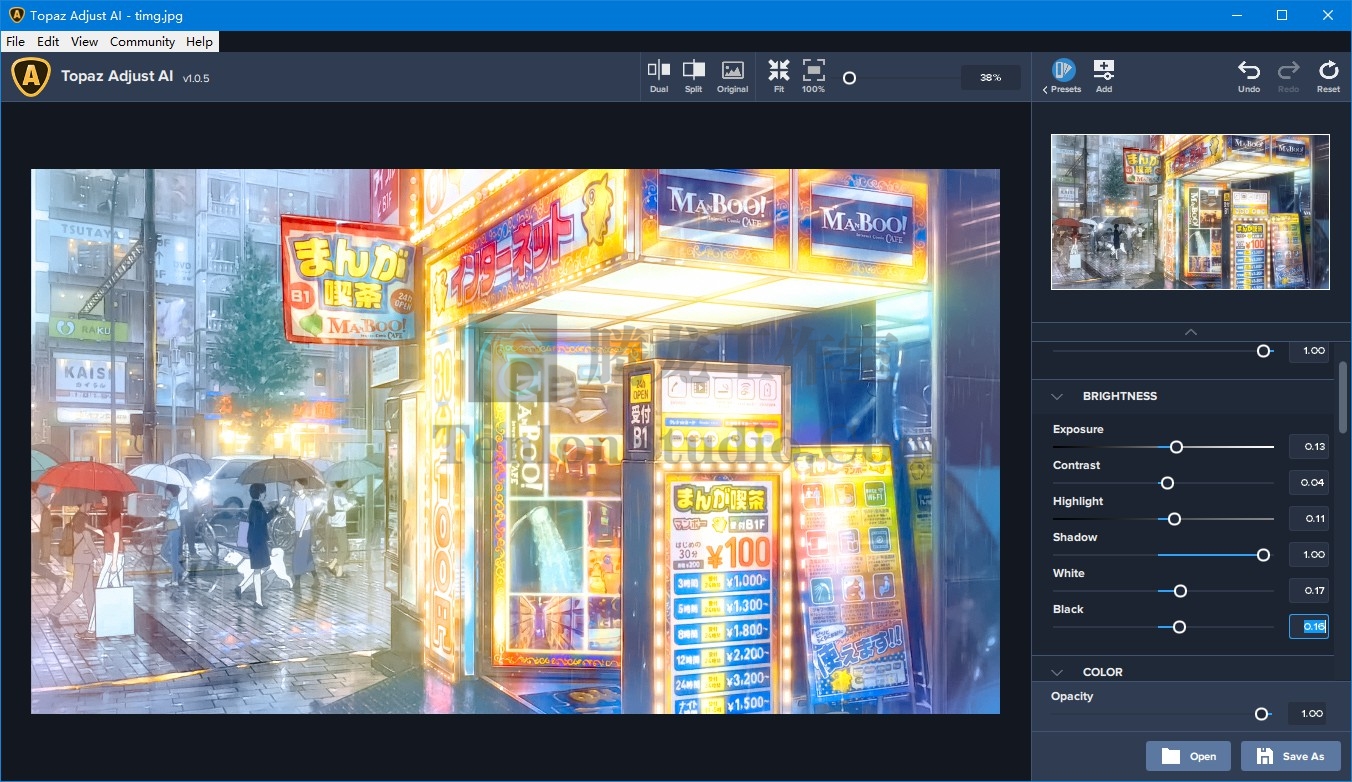Click the main image preview canvas
Viewport: 1352px width, 782px height.
coord(515,441)
